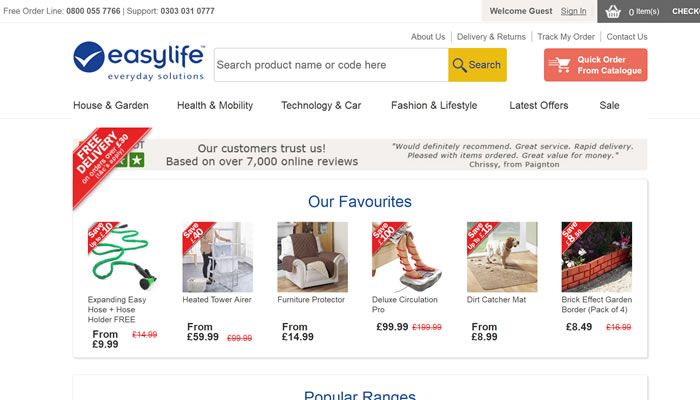Go to Latest Offers

pos(538,105)
